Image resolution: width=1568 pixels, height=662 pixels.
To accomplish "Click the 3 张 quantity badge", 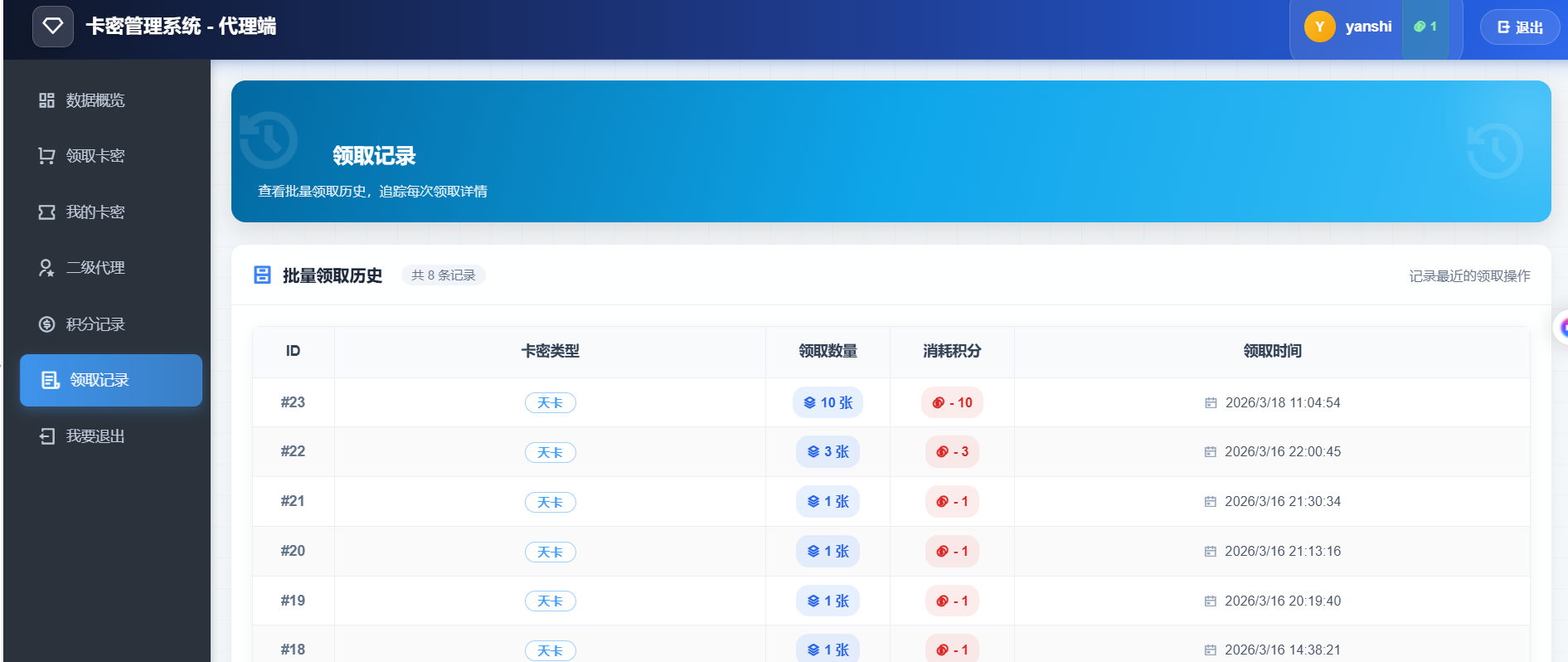I will (828, 451).
